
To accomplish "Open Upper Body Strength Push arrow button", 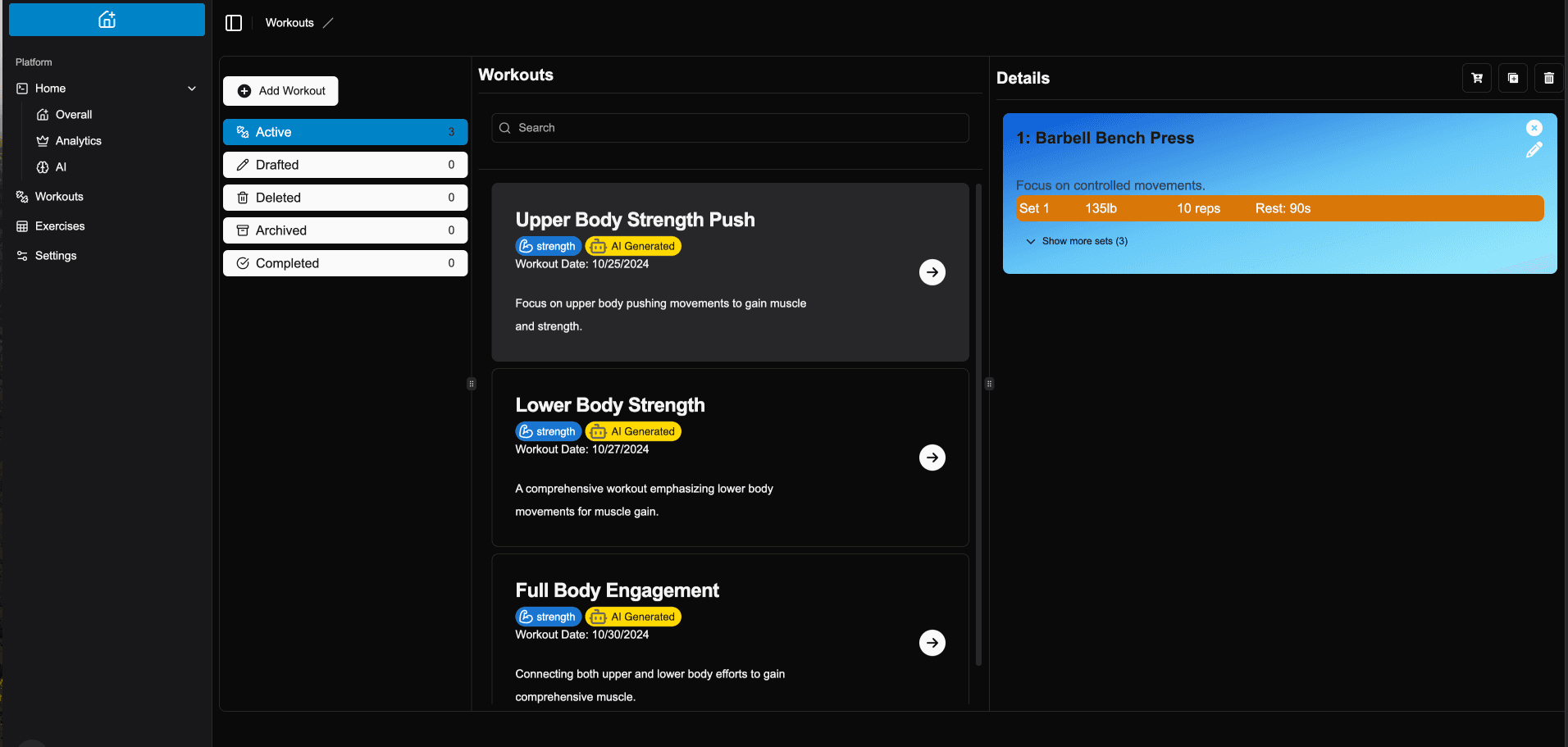I will pyautogui.click(x=932, y=272).
